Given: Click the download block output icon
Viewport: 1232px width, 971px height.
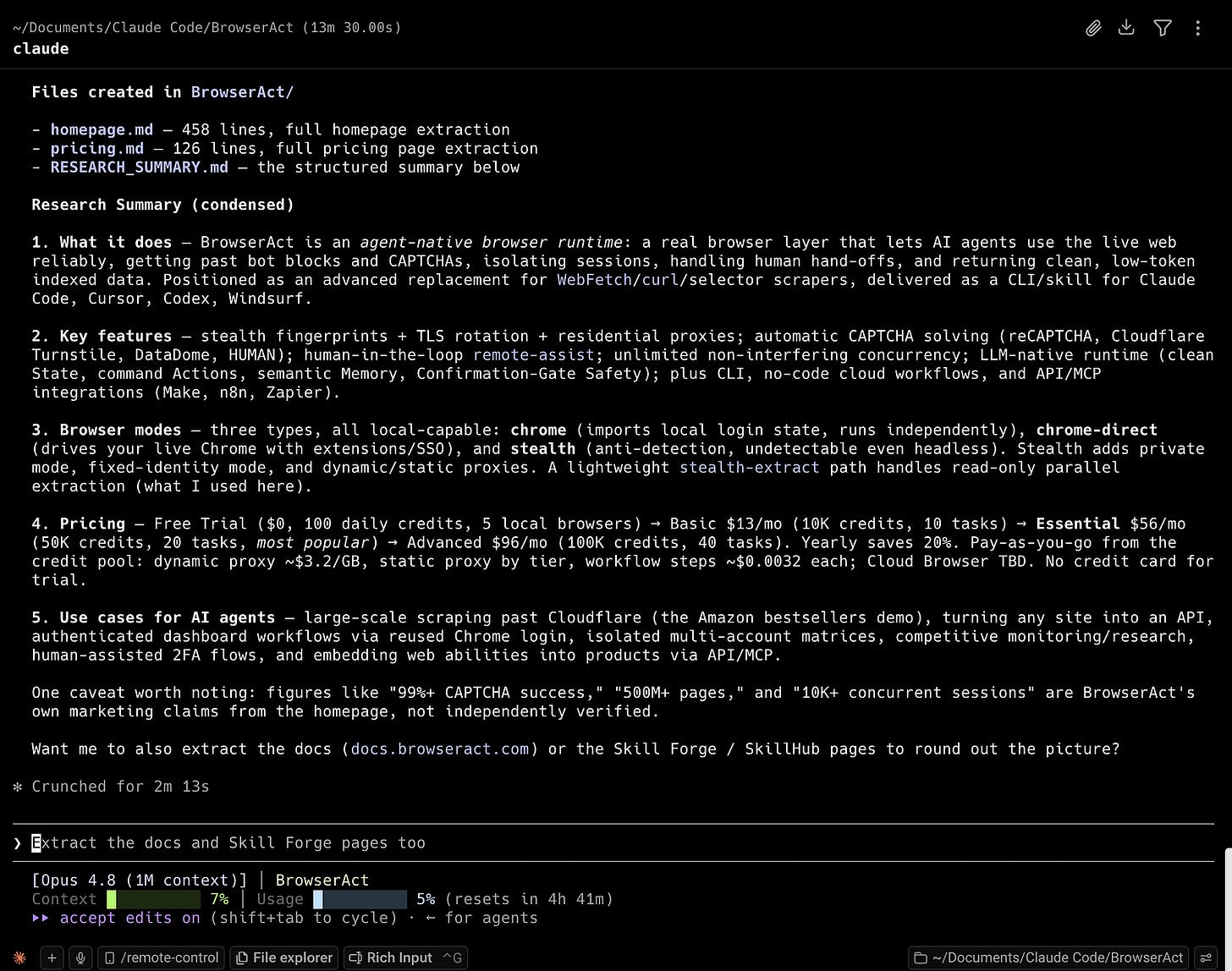Looking at the screenshot, I should pos(1126,28).
